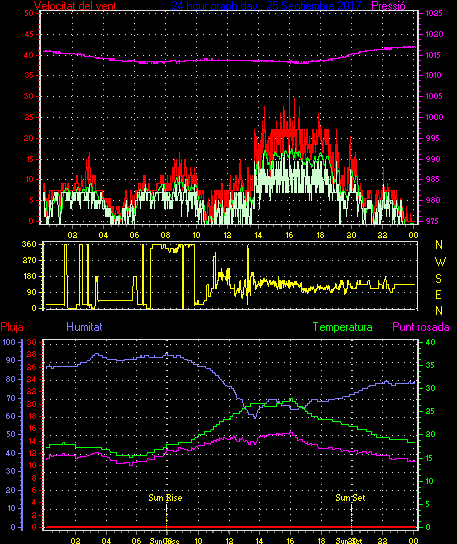Screen dimensions: 457x544
Task: Click humidity axis value 50
Action: click(x=11, y=434)
